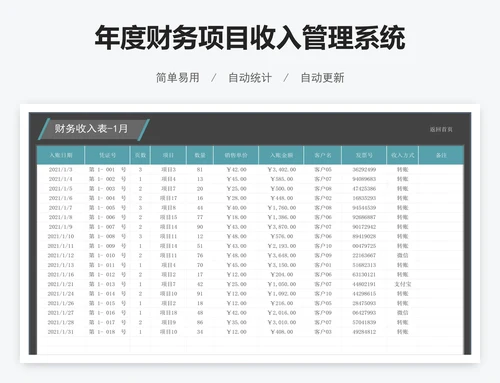This screenshot has width=500, height=383.
Task: Click the 项目 column header
Action: coord(168,155)
